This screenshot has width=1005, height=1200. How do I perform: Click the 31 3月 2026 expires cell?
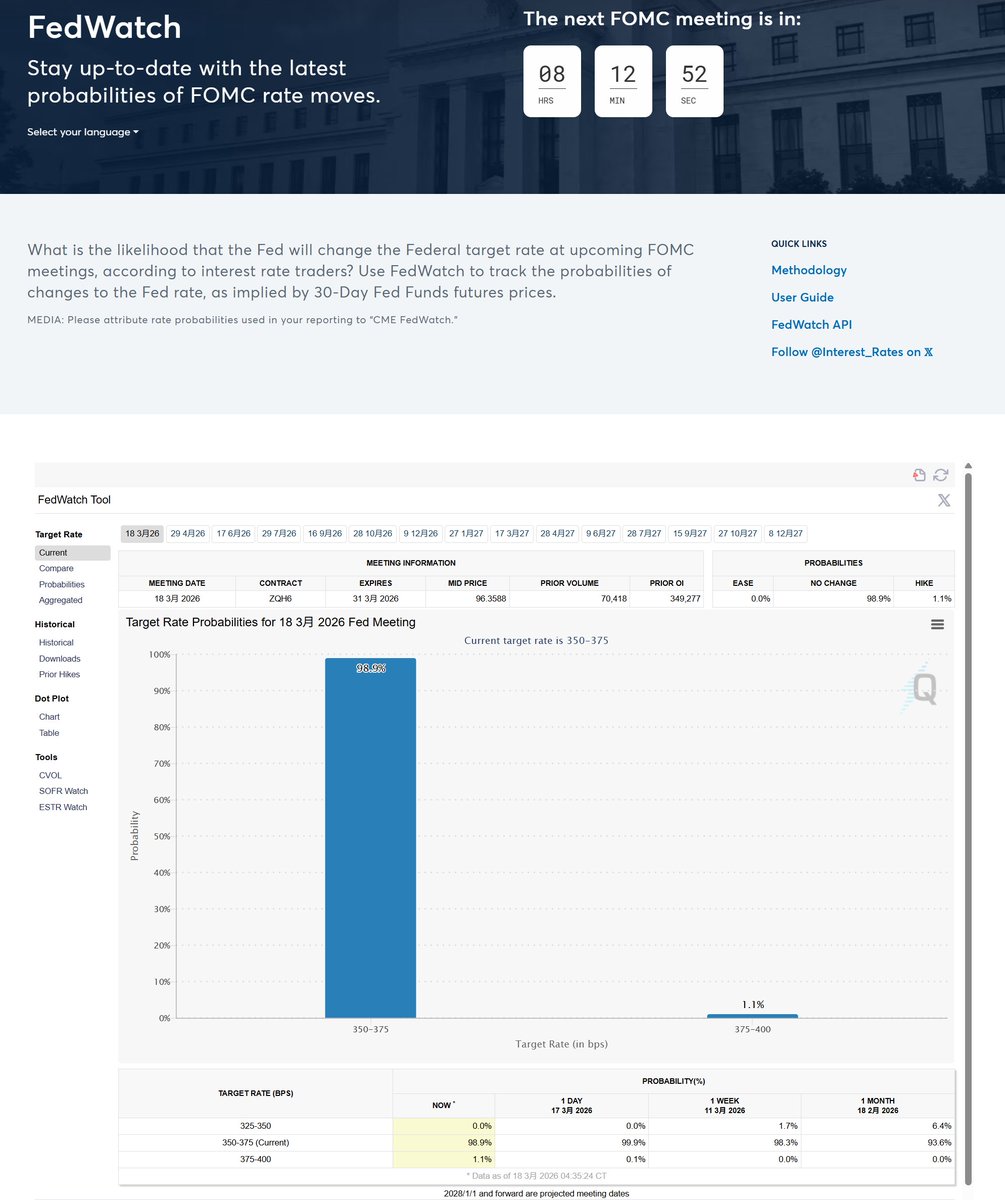pos(374,598)
